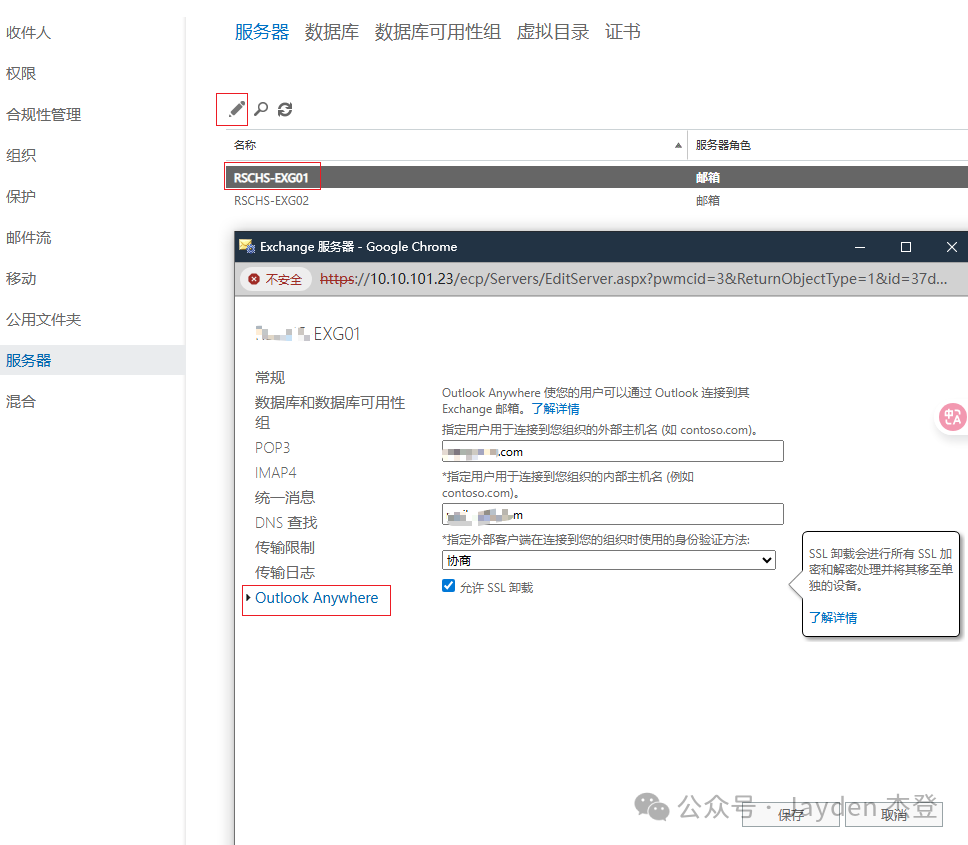Open the 虚拟目录 tab
Image resolution: width=968 pixels, height=845 pixels.
click(x=552, y=32)
